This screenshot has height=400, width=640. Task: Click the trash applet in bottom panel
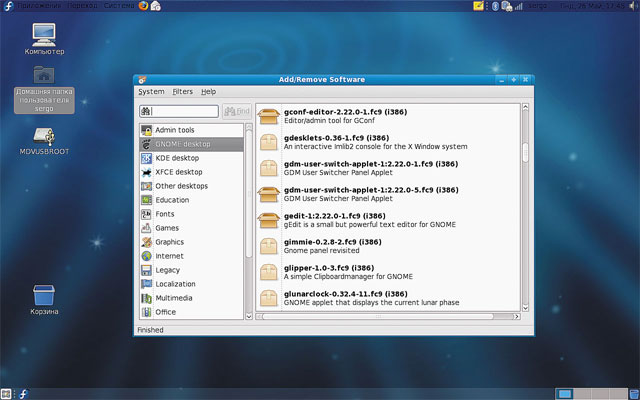pos(634,394)
